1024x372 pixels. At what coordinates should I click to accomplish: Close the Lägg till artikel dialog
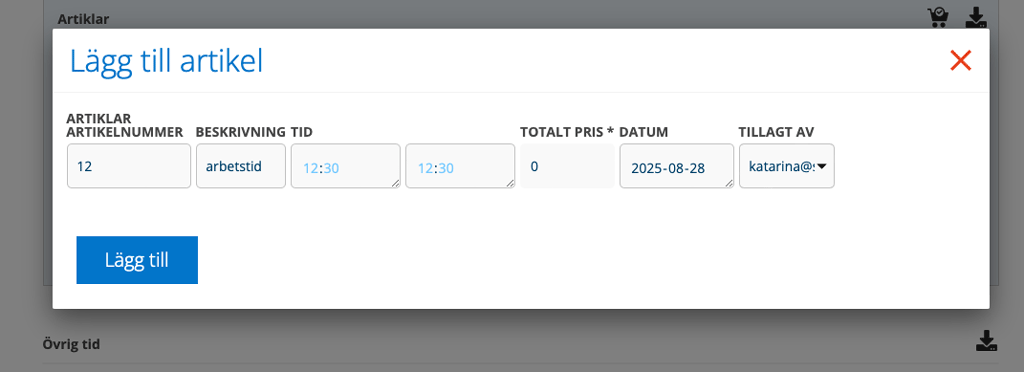point(961,61)
